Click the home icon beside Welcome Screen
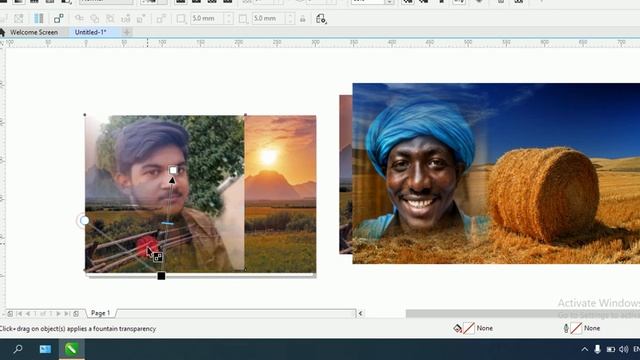Screen dimensions: 640x360 pyautogui.click(x=2, y=32)
